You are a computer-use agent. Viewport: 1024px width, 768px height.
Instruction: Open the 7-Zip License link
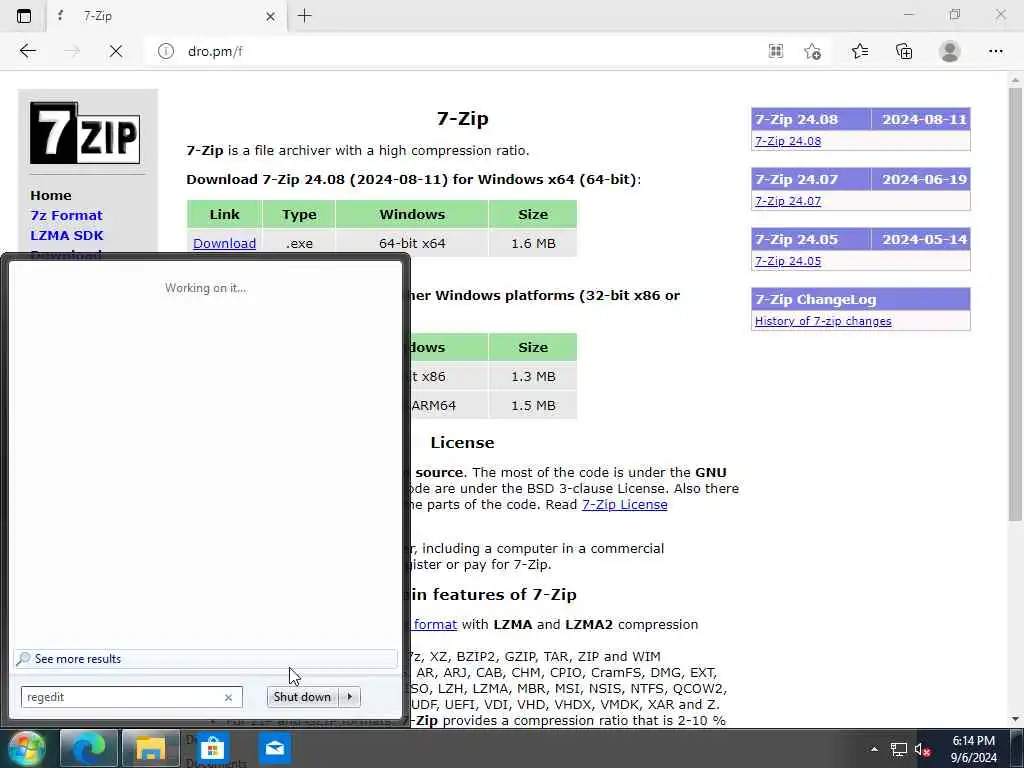pyautogui.click(x=624, y=505)
